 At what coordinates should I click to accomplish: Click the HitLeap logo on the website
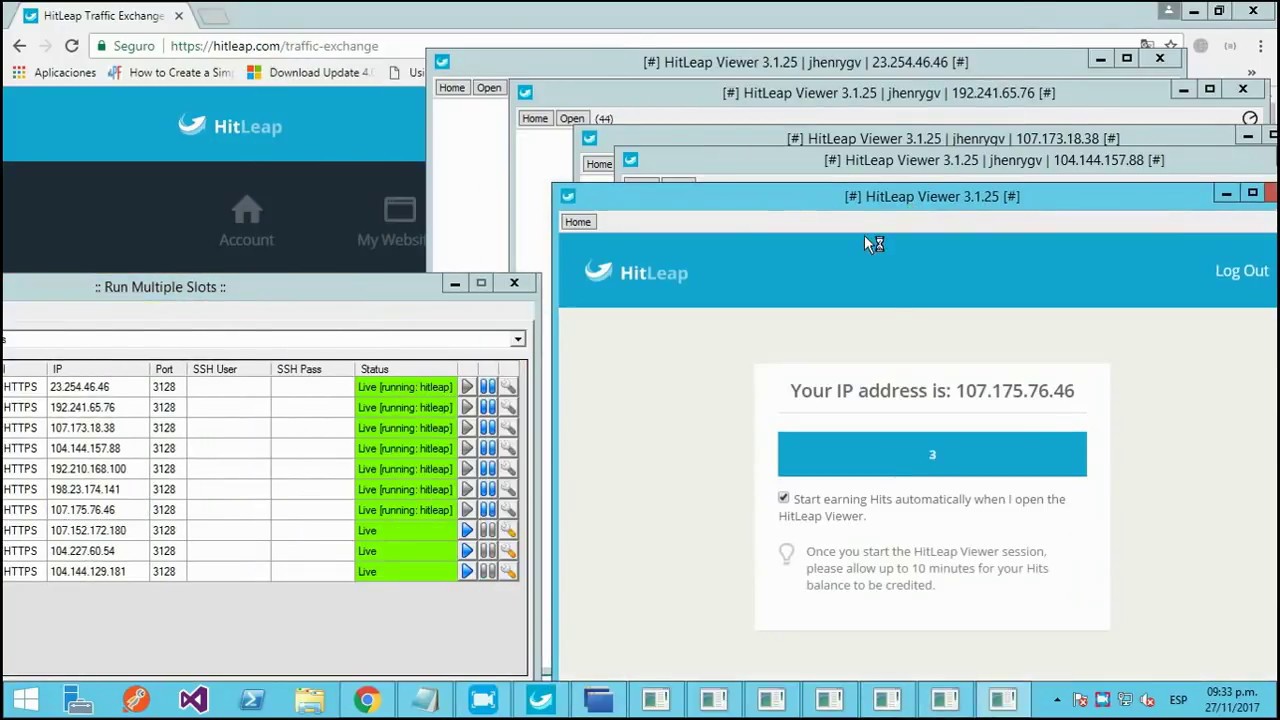click(x=230, y=126)
